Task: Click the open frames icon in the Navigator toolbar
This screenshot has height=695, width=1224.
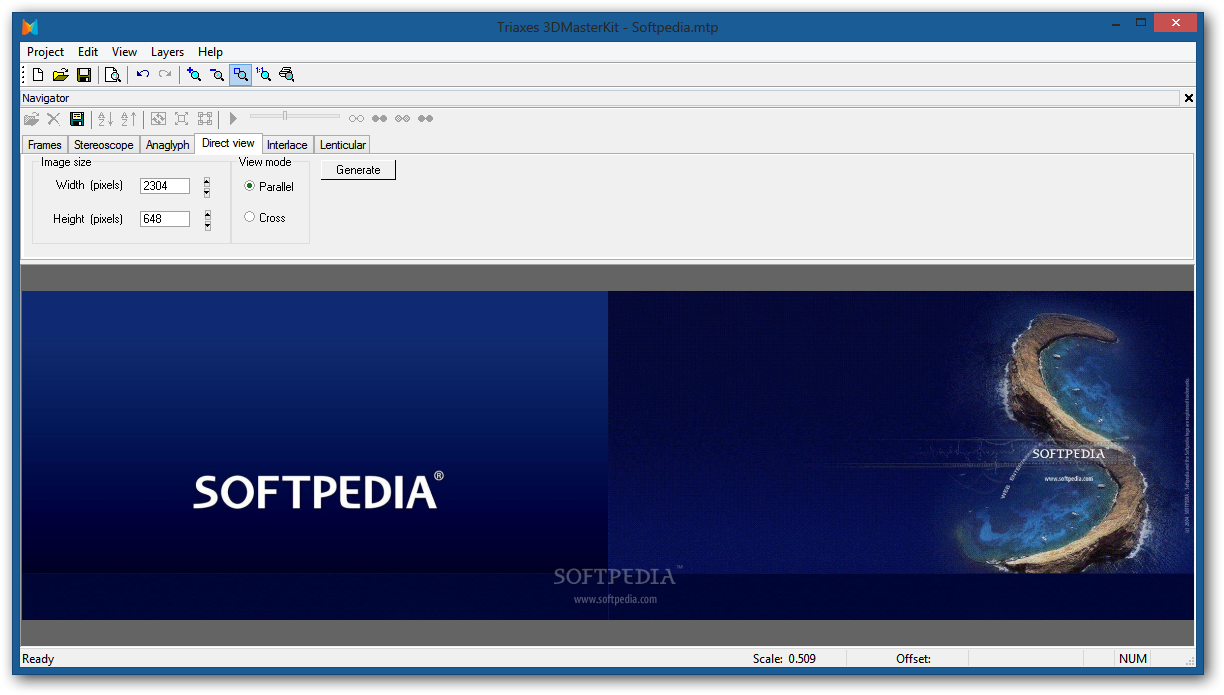Action: (32, 119)
